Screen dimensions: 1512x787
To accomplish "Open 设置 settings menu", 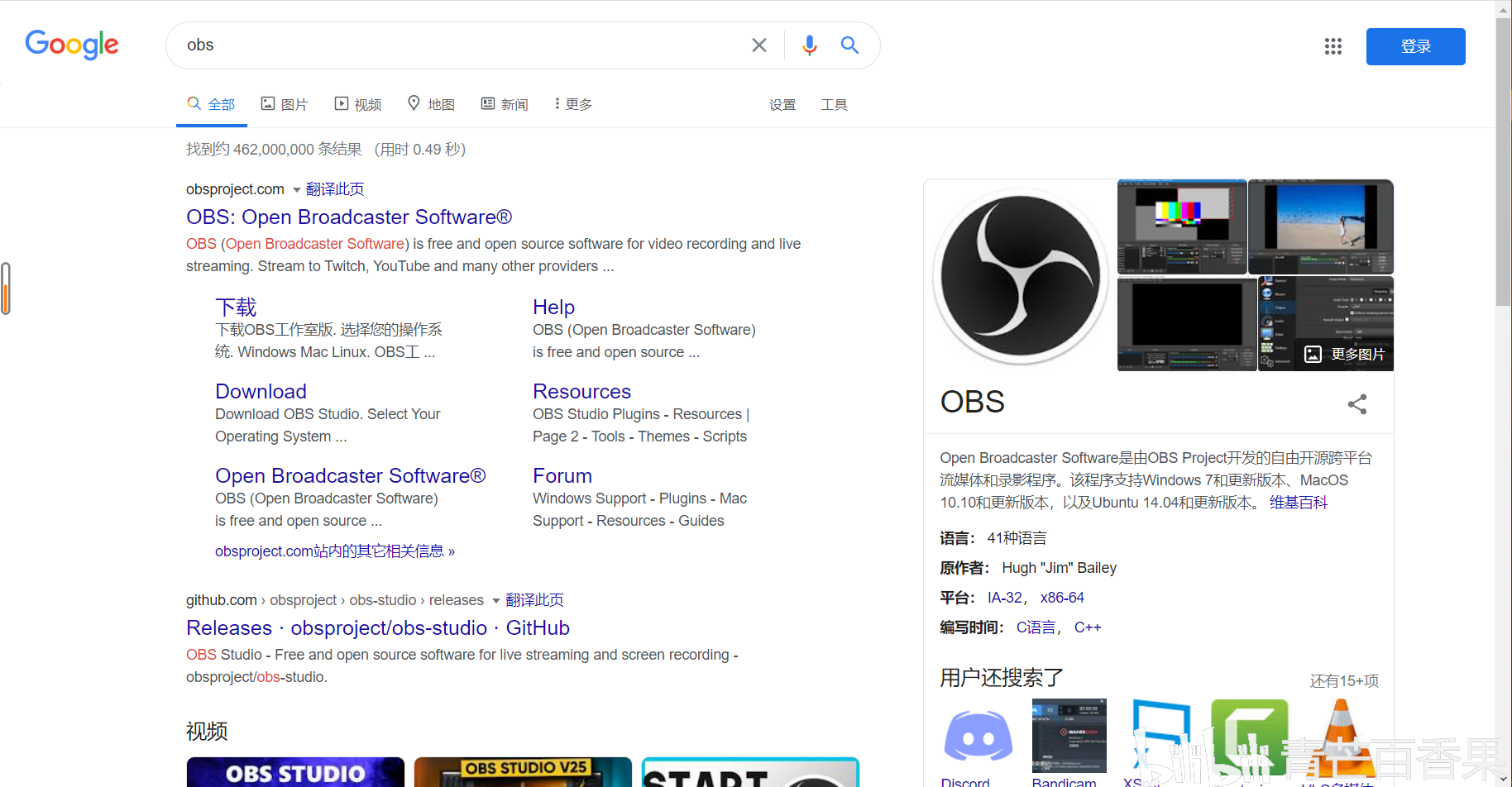I will click(x=782, y=105).
